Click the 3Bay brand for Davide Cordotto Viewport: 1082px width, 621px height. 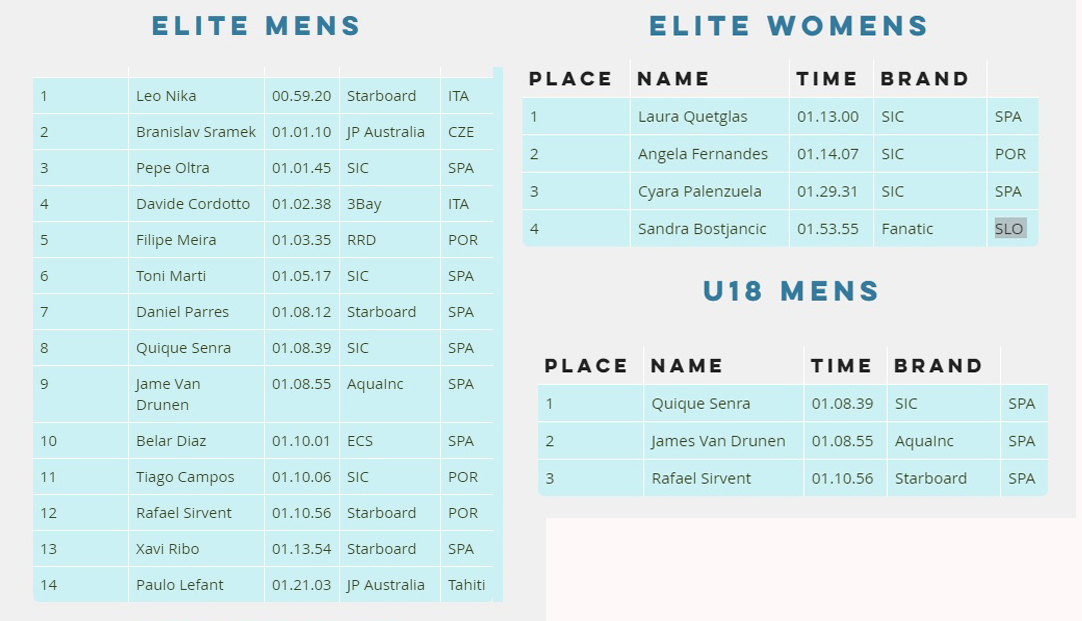pos(364,204)
